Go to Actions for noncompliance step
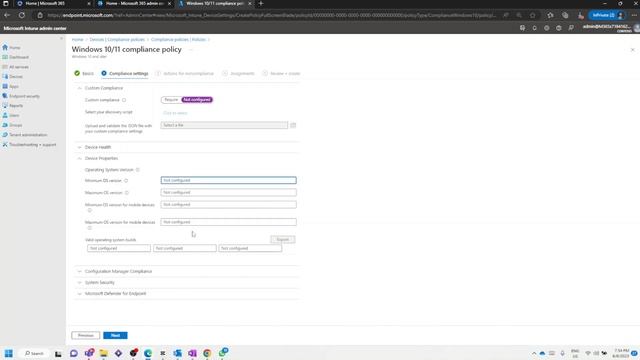Viewport: 640px width, 360px height. [x=184, y=73]
